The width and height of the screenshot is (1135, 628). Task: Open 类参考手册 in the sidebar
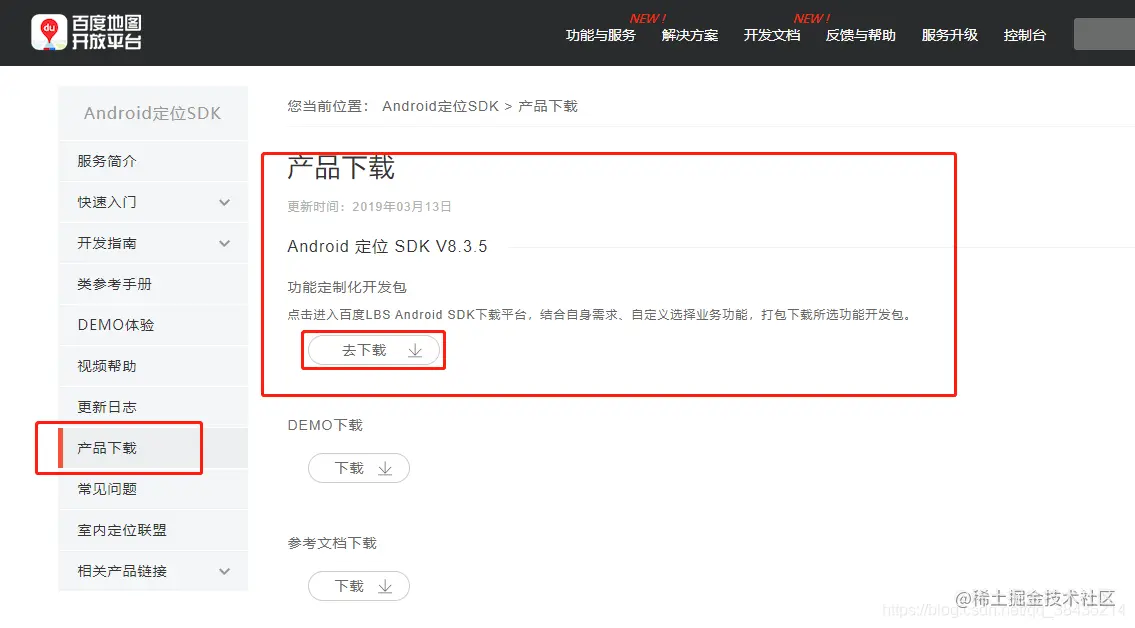(153, 284)
